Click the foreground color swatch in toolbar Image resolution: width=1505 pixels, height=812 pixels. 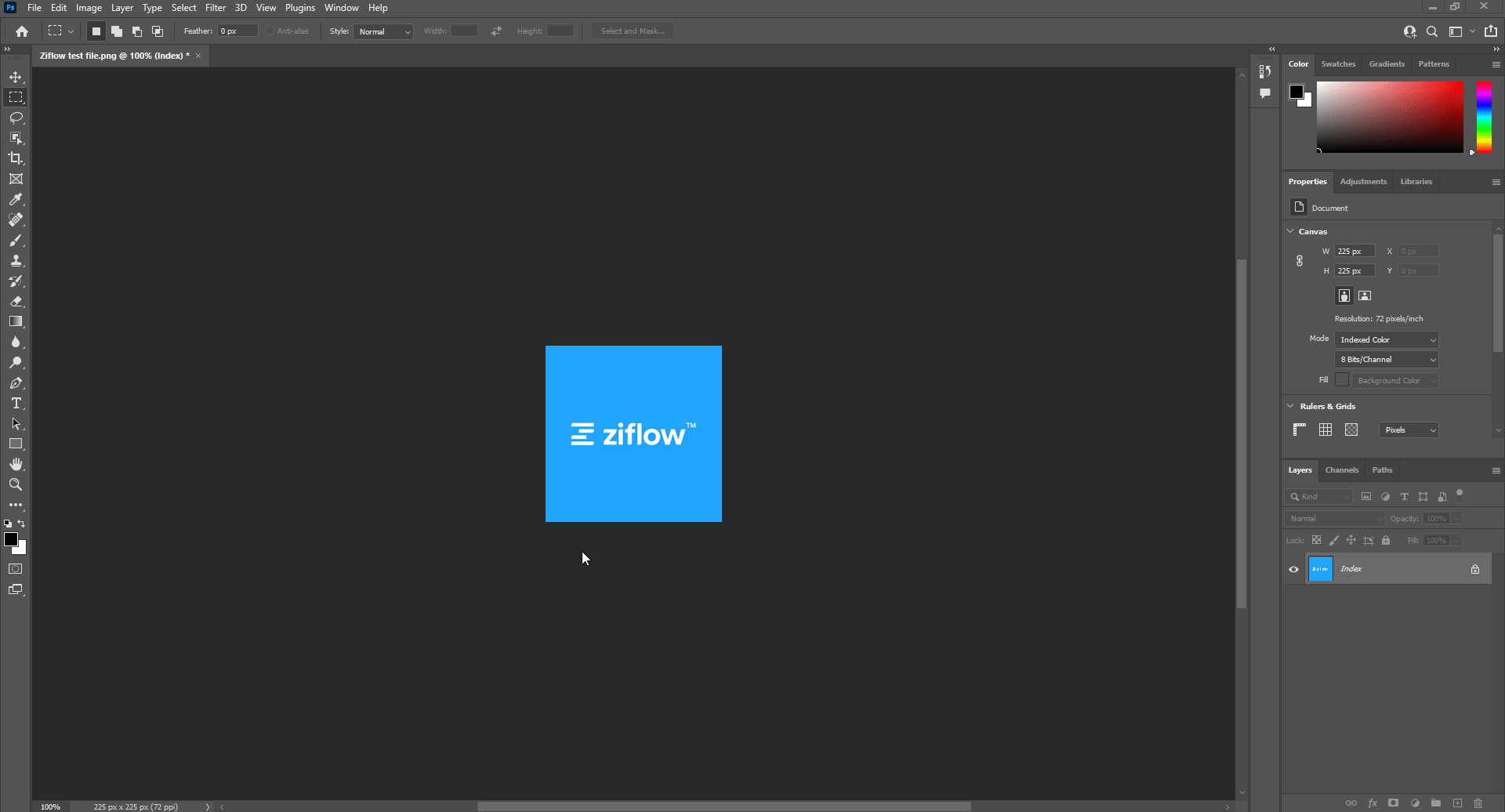(x=11, y=539)
